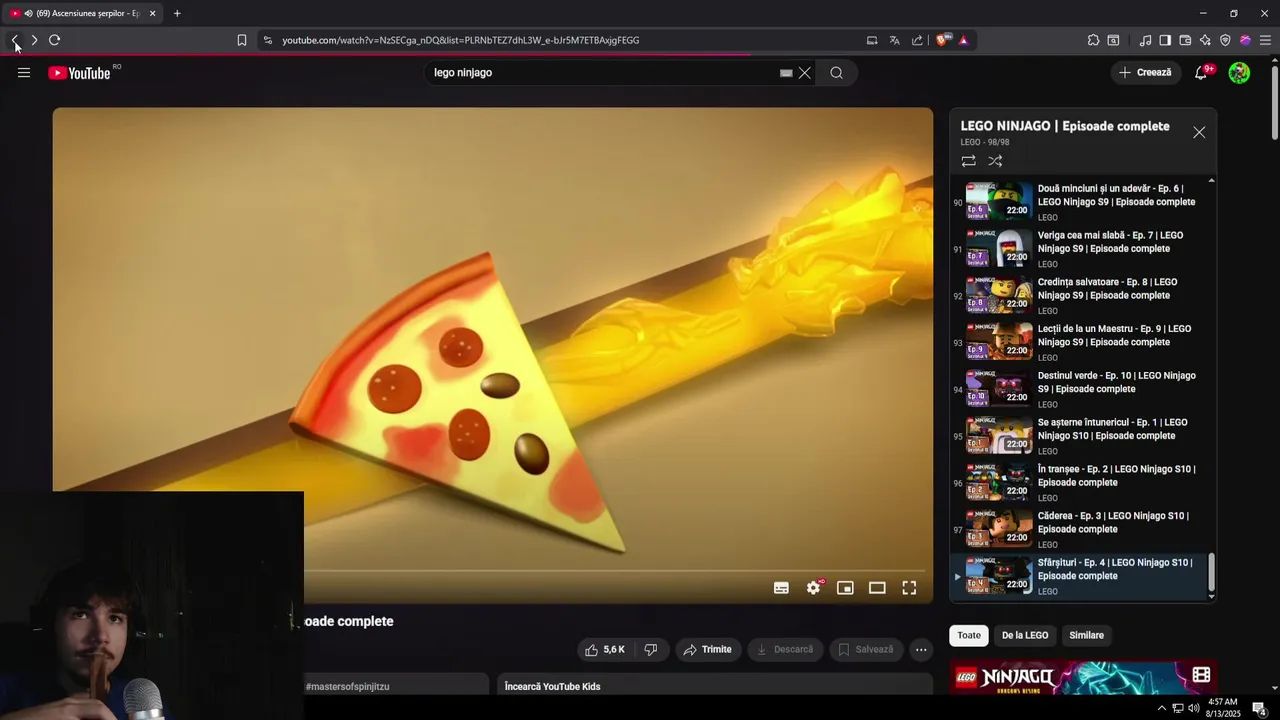Open Leo AI sparkle icon
This screenshot has width=1280, height=720.
[x=1205, y=40]
